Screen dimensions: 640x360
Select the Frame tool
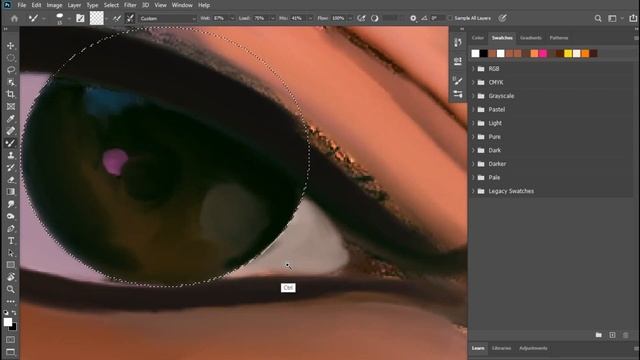11,107
